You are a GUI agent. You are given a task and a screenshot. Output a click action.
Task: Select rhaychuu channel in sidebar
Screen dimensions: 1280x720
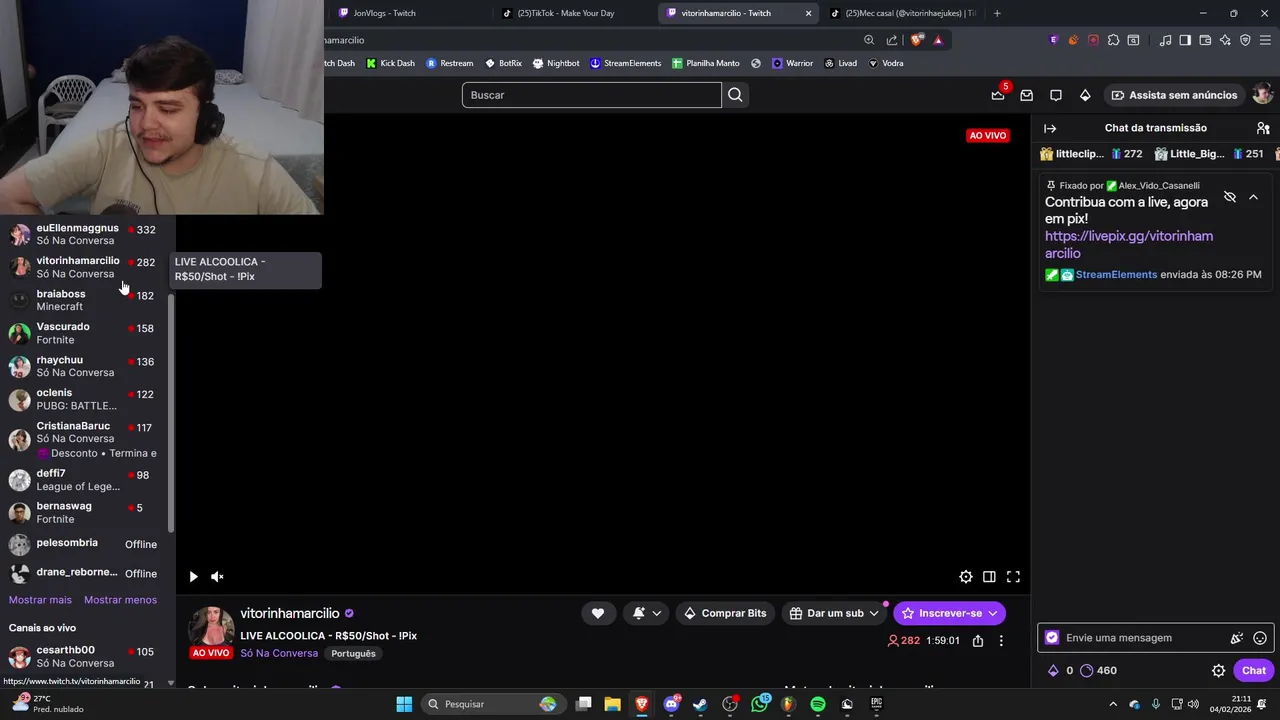coord(86,366)
